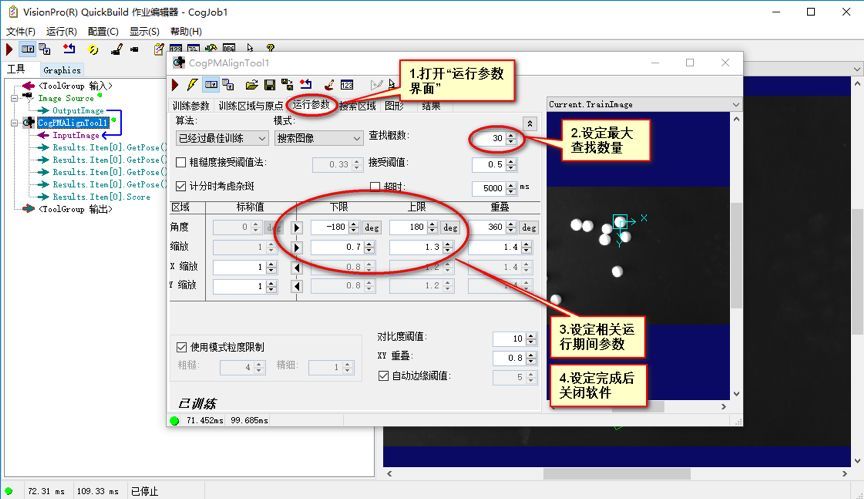The width and height of the screenshot is (864, 499).
Task: Select Results.Item[0].Score in the tree
Action: pos(101,197)
